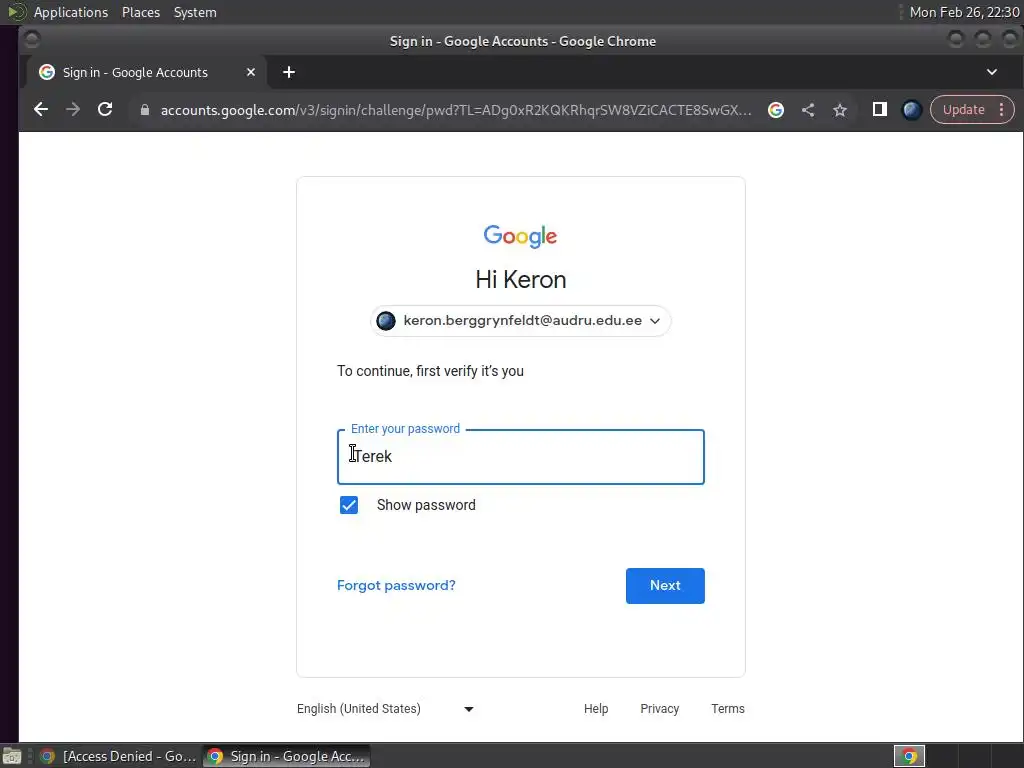Image resolution: width=1024 pixels, height=768 pixels.
Task: Share this page using the share icon
Action: tap(808, 110)
